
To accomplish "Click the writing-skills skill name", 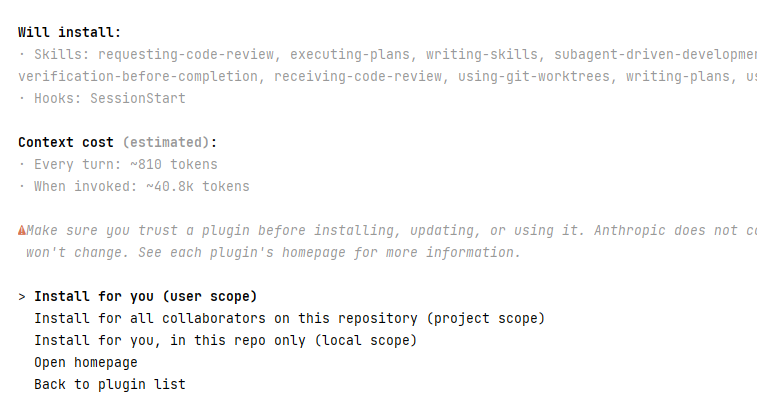I will [482, 55].
